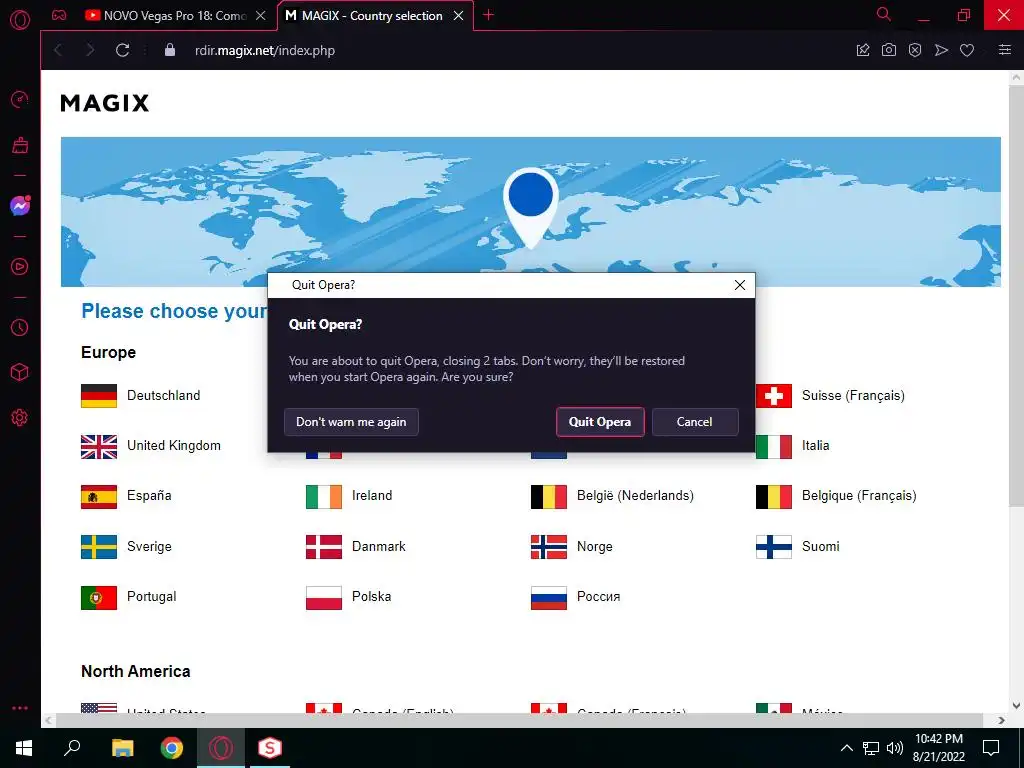Select Deutschland country link

pyautogui.click(x=163, y=396)
